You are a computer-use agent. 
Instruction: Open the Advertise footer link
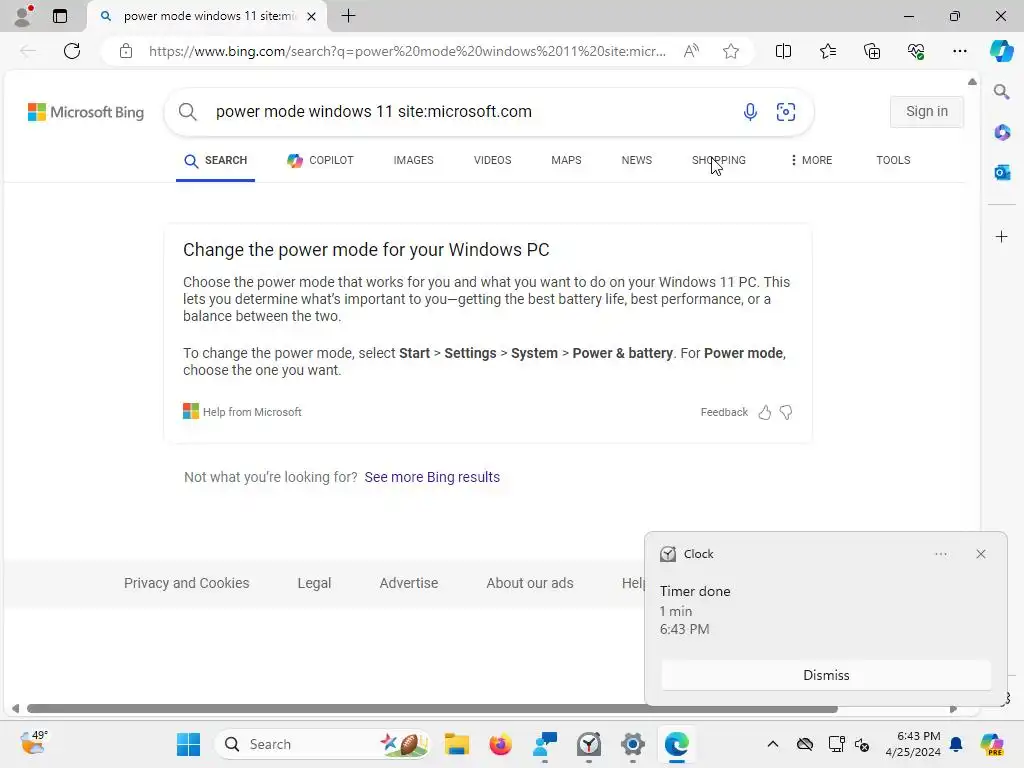coord(409,583)
